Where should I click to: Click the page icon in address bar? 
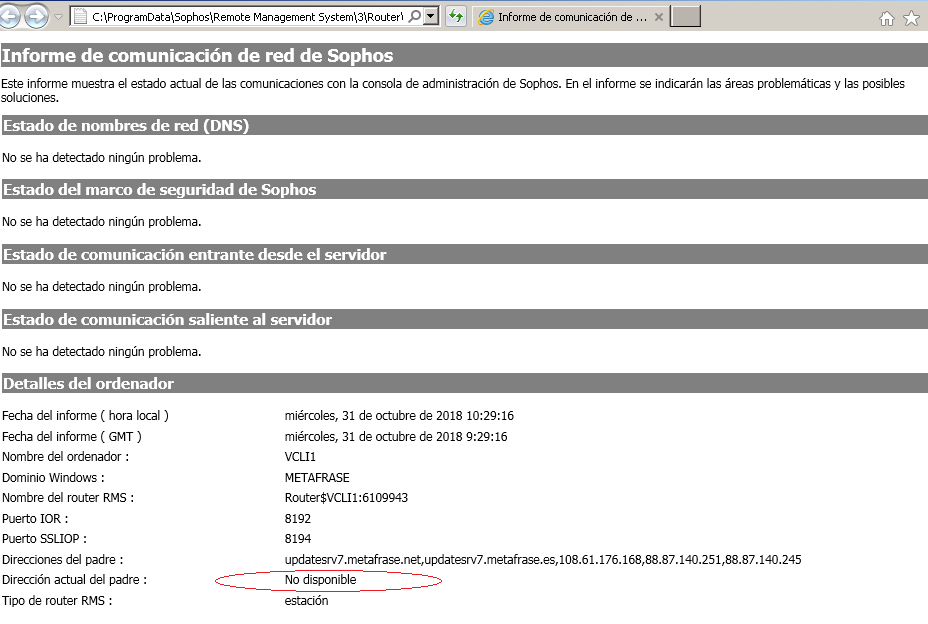pos(80,17)
